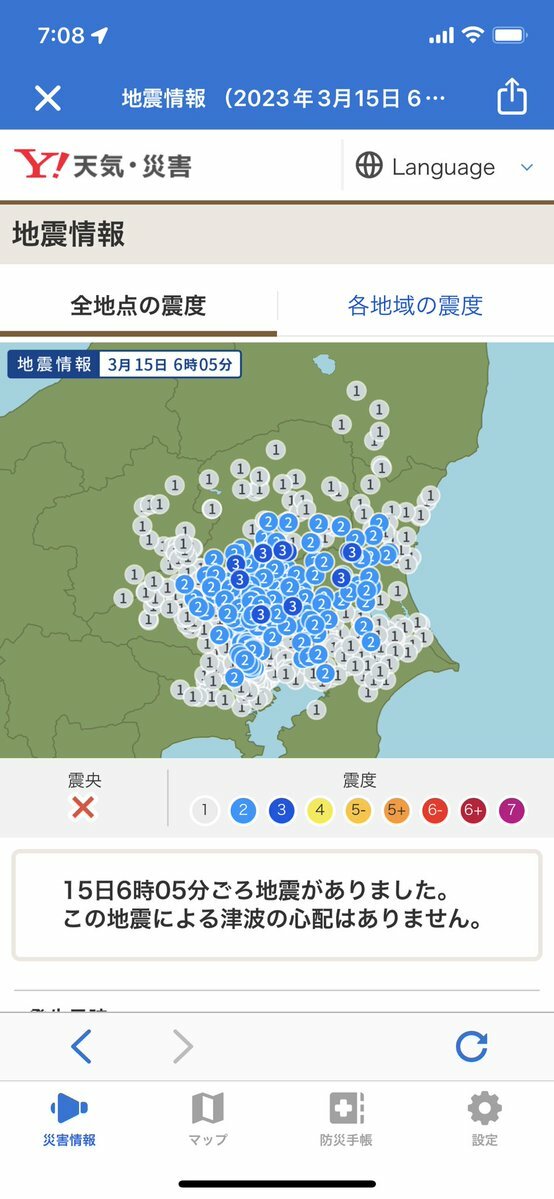The height and width of the screenshot is (1199, 554).
Task: Click the 震度 5+ orange legend swatch
Action: pyautogui.click(x=396, y=811)
